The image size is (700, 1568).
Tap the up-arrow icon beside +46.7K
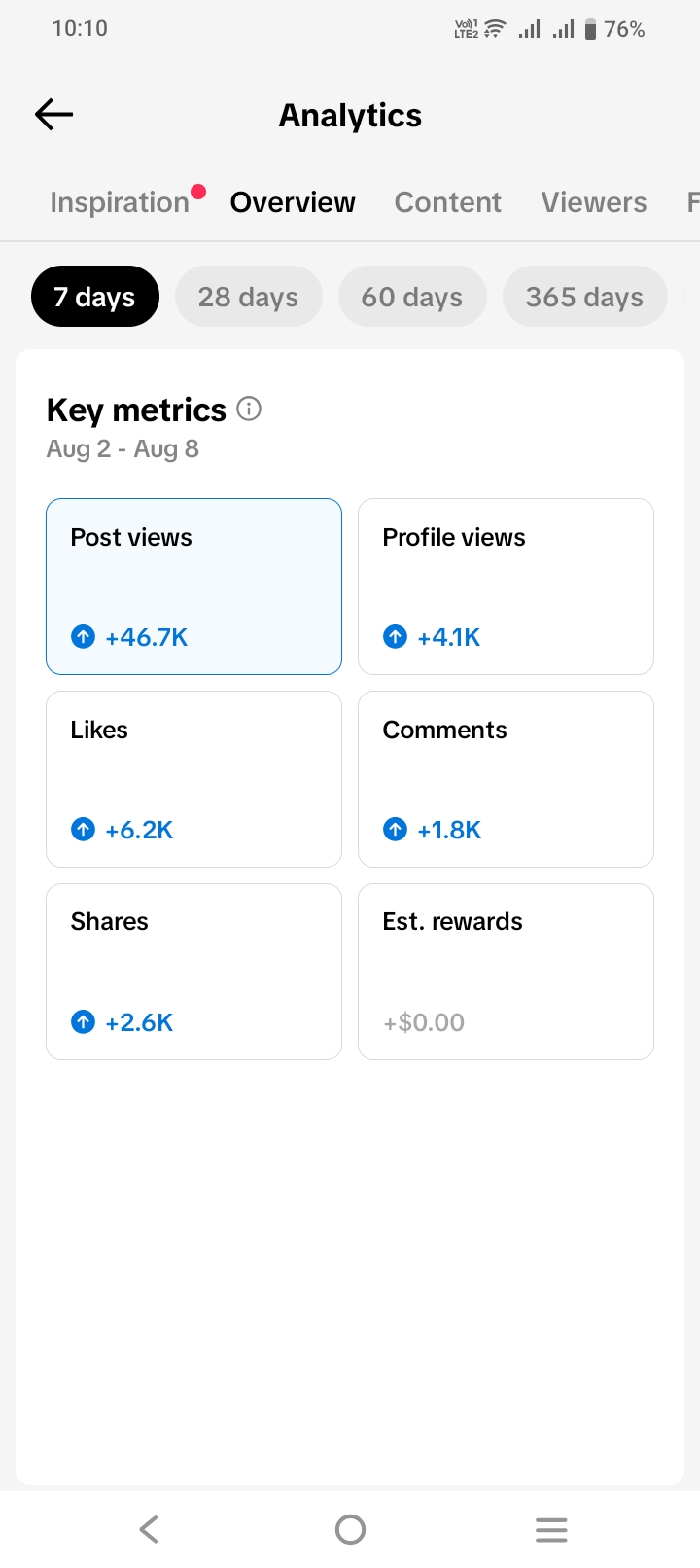point(84,637)
